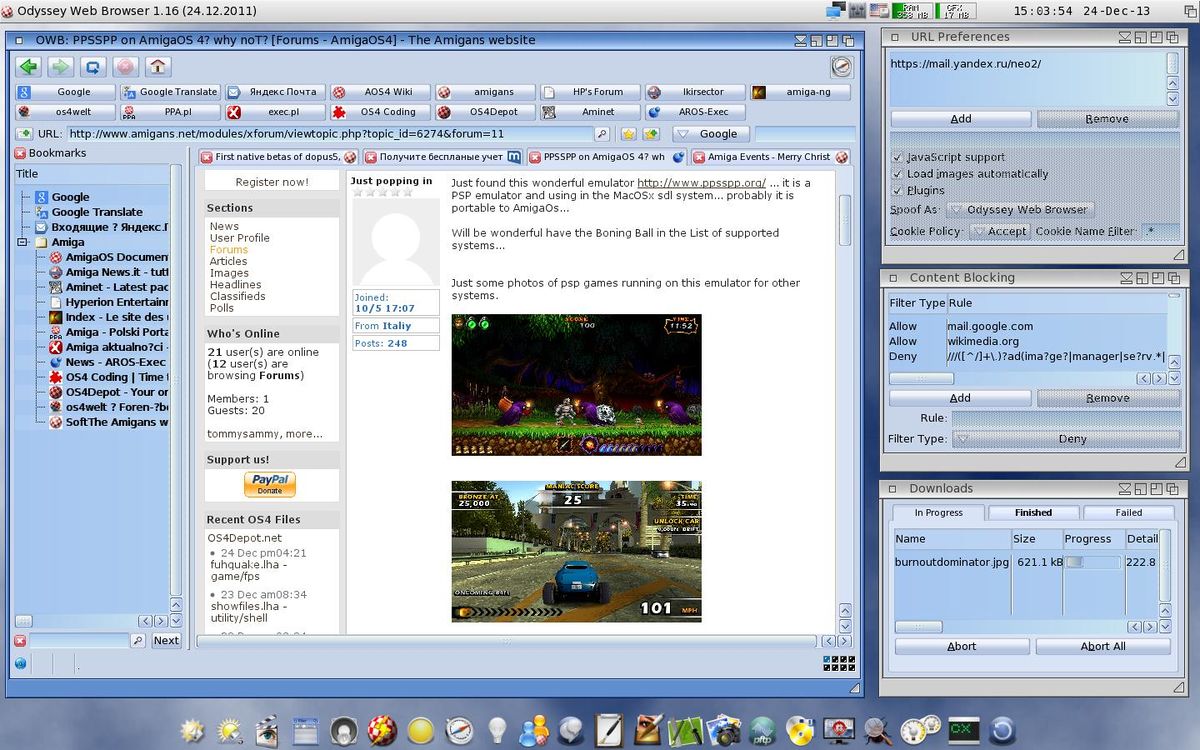Image resolution: width=1200 pixels, height=750 pixels.
Task: Open the Cookie Policy Accept dropdown
Action: [998, 231]
